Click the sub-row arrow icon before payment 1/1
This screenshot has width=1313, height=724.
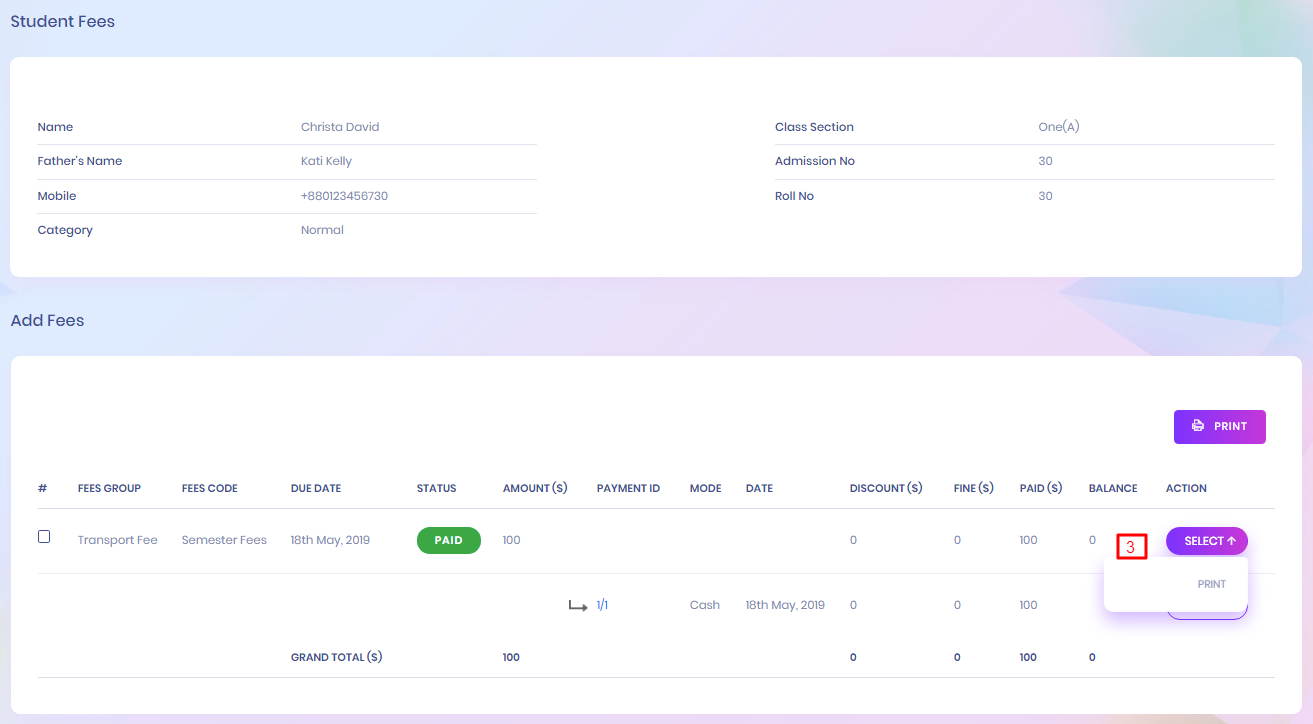[x=577, y=605]
